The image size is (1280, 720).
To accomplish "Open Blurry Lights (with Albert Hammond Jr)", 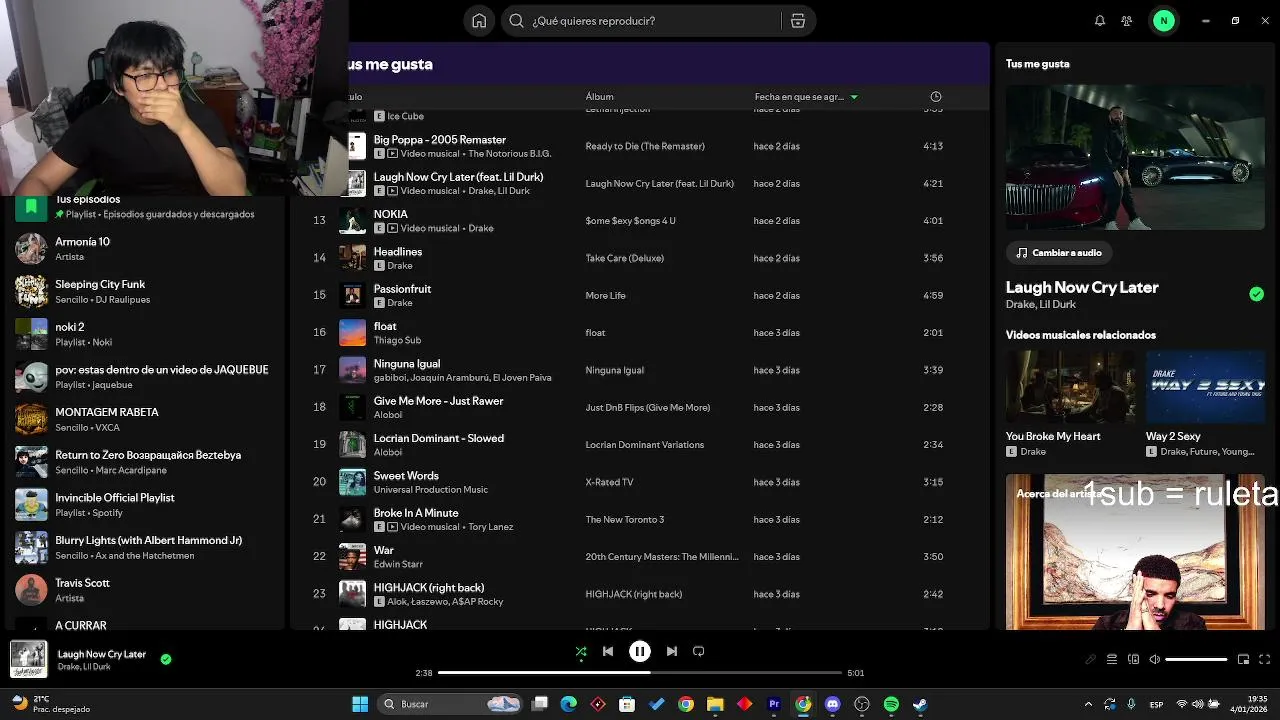I will (x=145, y=547).
